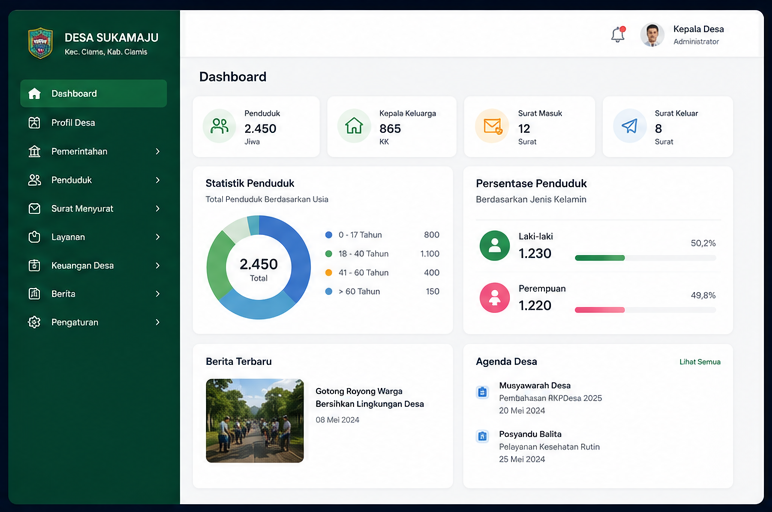Viewport: 772px width, 512px height.
Task: Open Profil Desa menu item
Action: tap(94, 123)
